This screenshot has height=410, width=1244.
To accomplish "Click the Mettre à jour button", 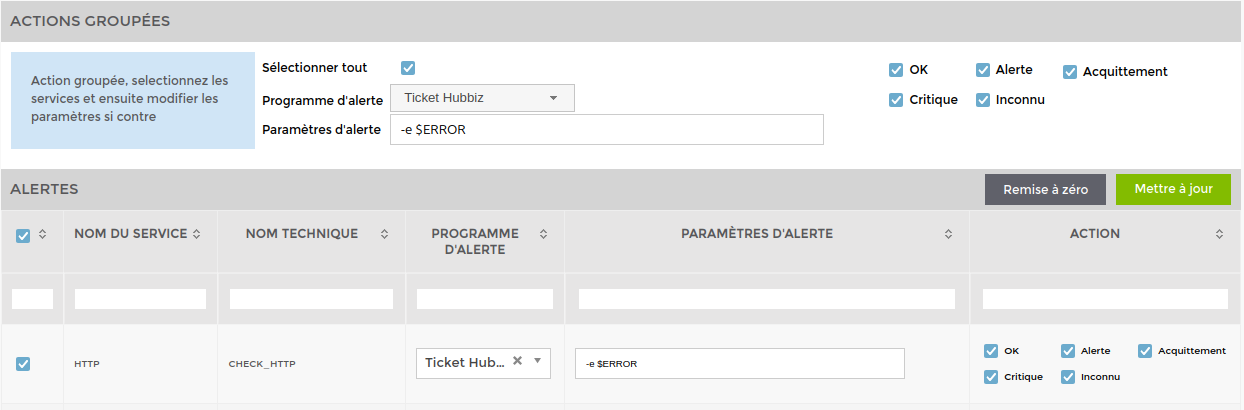I will tap(1173, 189).
